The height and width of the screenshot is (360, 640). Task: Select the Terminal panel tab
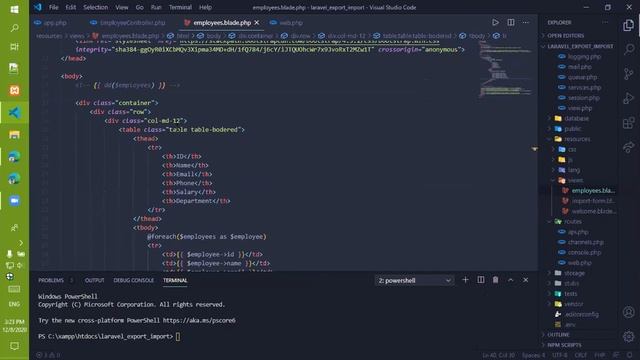175,280
